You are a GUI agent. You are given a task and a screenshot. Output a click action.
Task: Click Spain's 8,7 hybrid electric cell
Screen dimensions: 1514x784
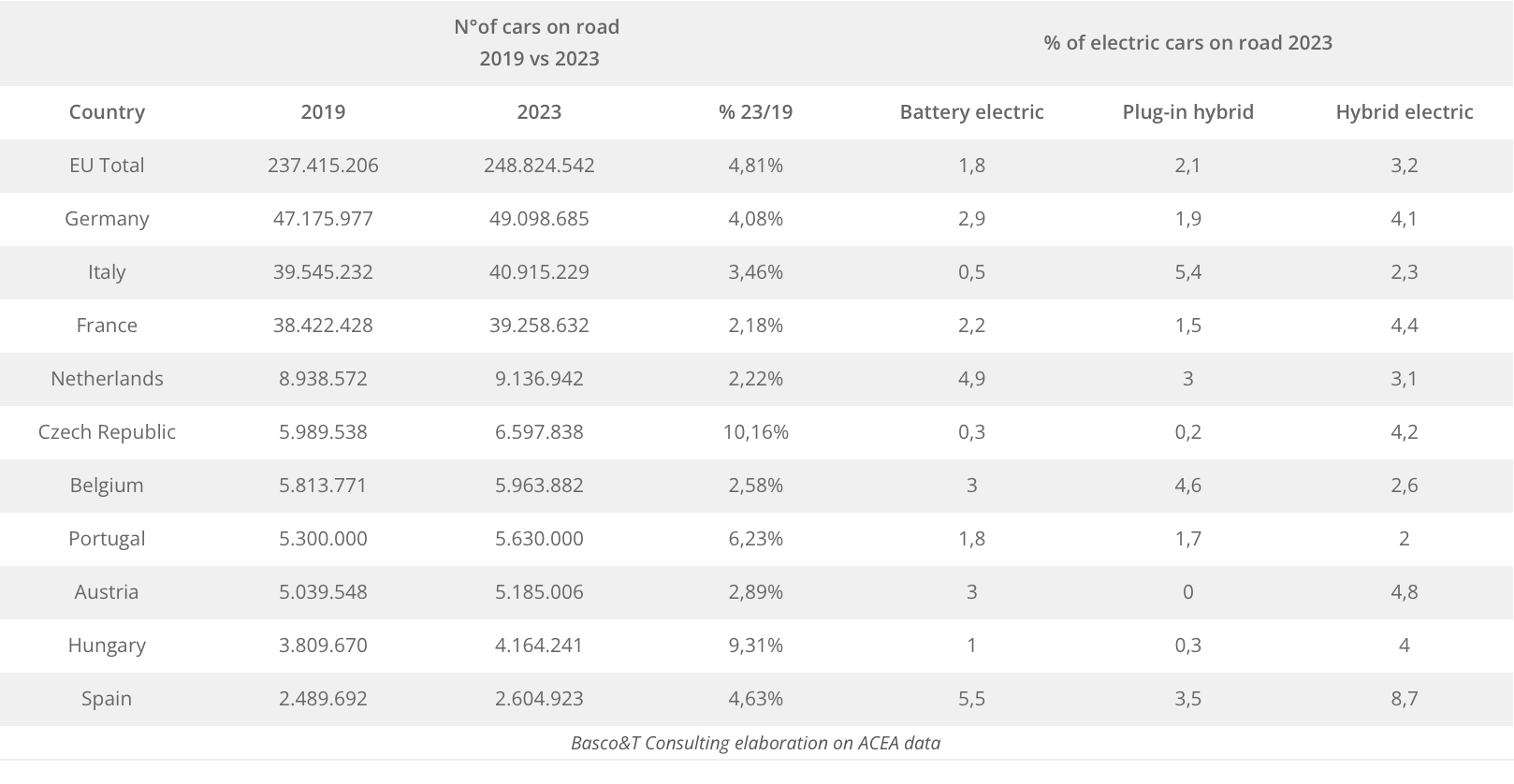pos(1404,699)
